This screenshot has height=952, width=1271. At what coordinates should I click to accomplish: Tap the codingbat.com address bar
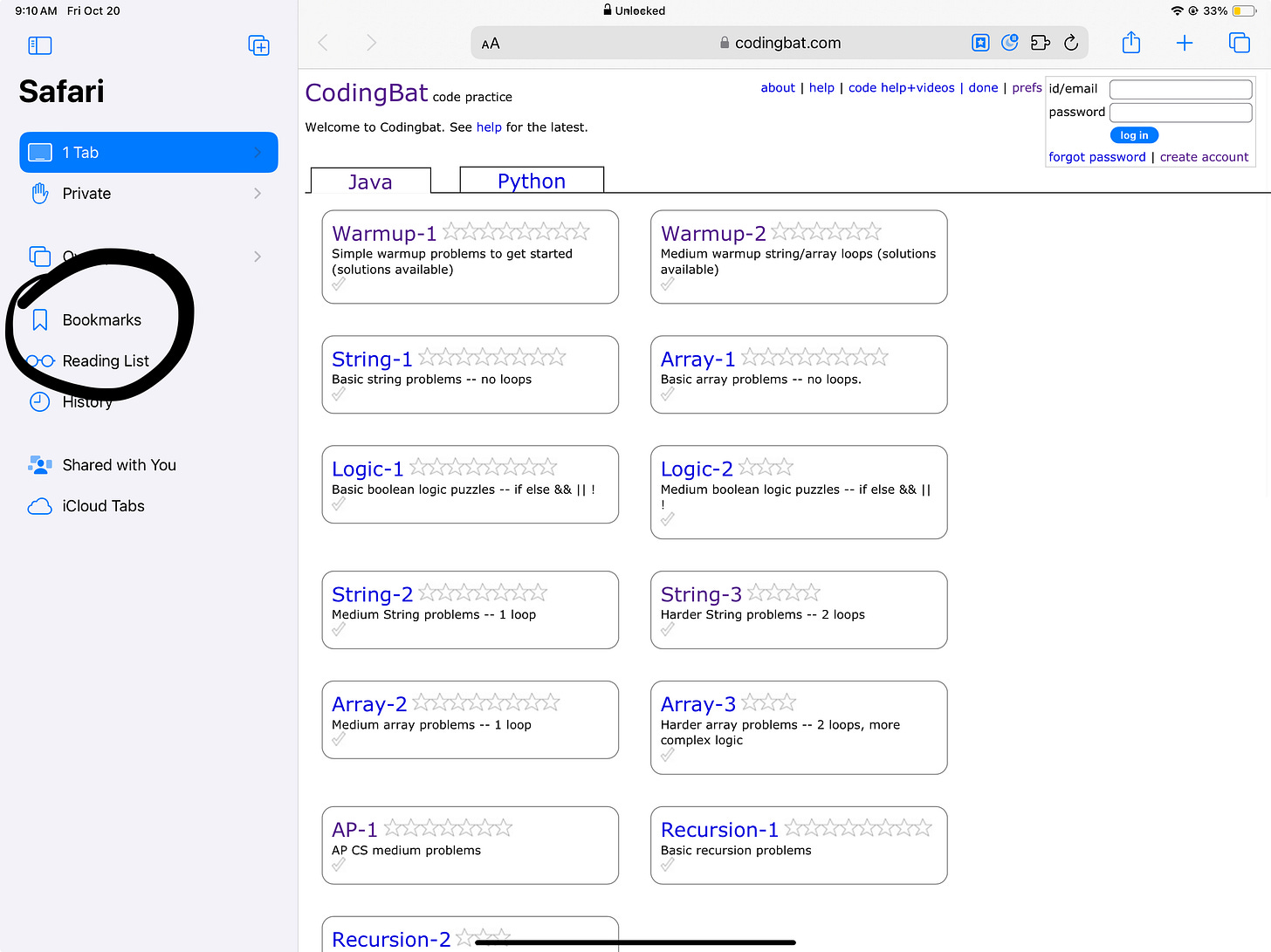[x=780, y=43]
